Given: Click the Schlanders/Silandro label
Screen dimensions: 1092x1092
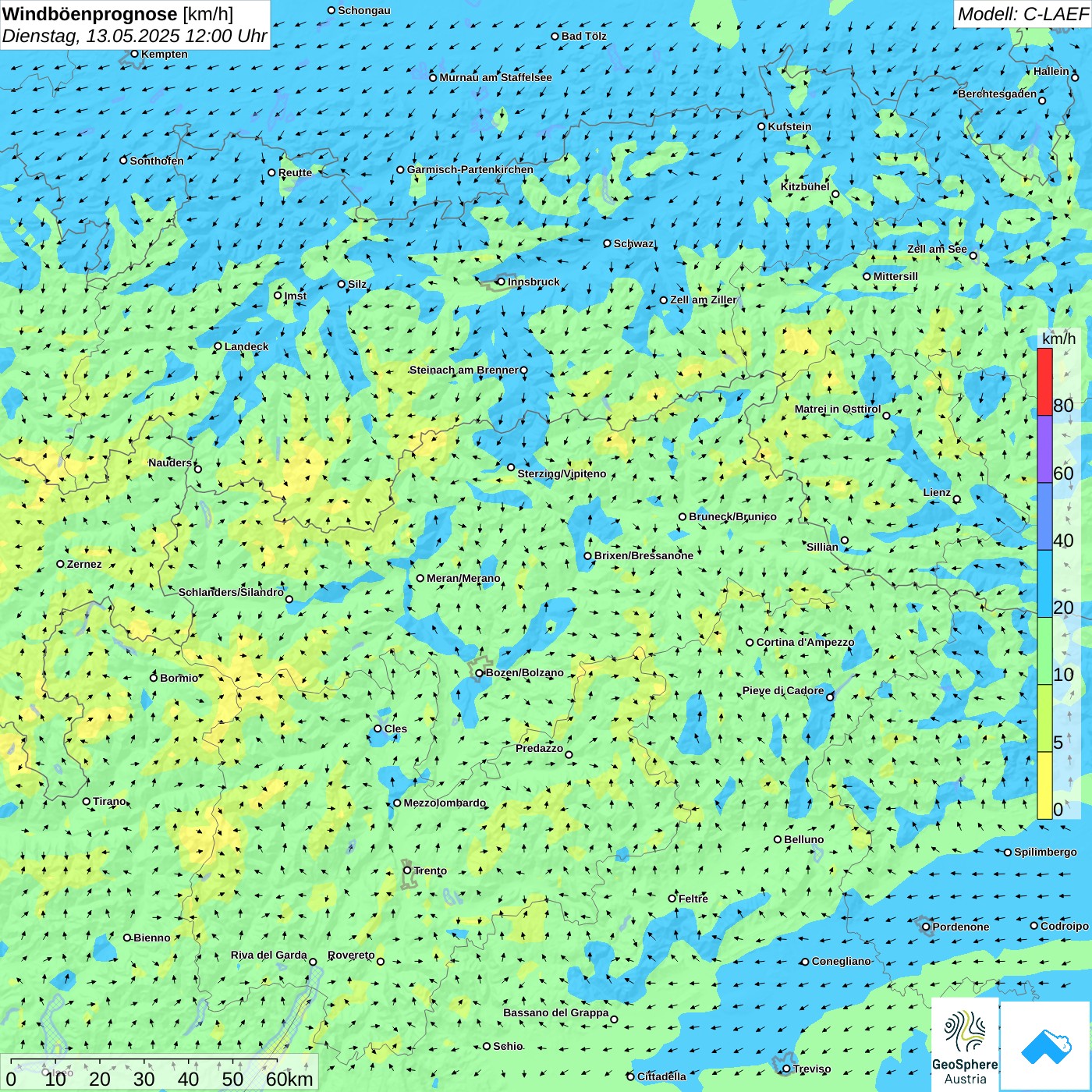Looking at the screenshot, I should (231, 592).
